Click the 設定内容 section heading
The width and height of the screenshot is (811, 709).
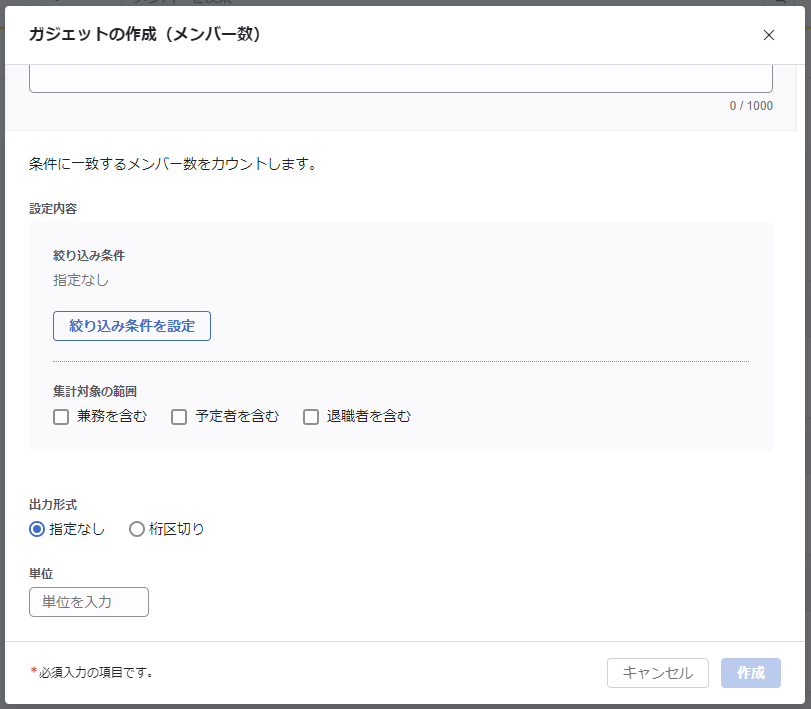(53, 209)
